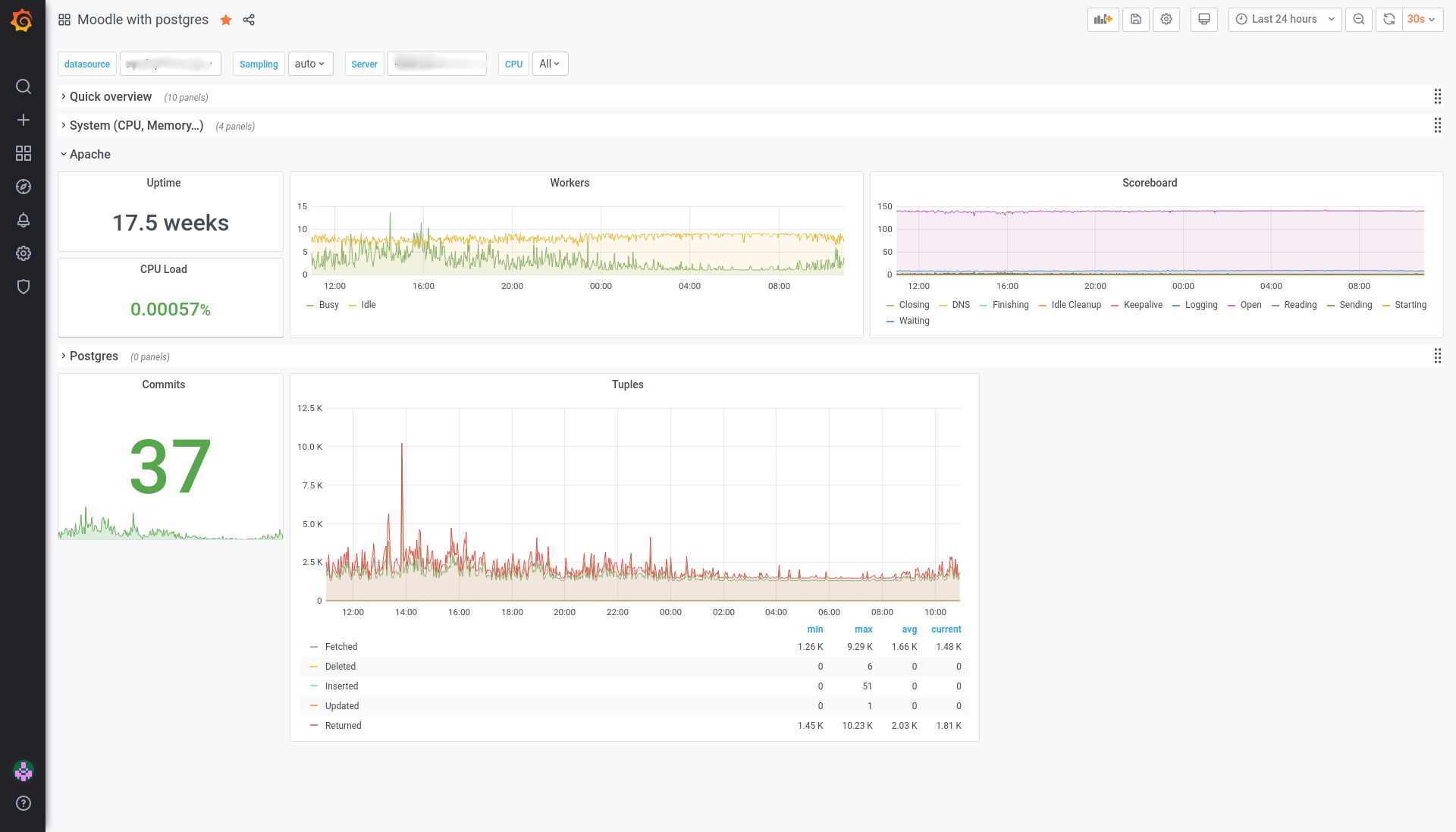Click the Add panel icon
The height and width of the screenshot is (832, 1456).
(1103, 20)
